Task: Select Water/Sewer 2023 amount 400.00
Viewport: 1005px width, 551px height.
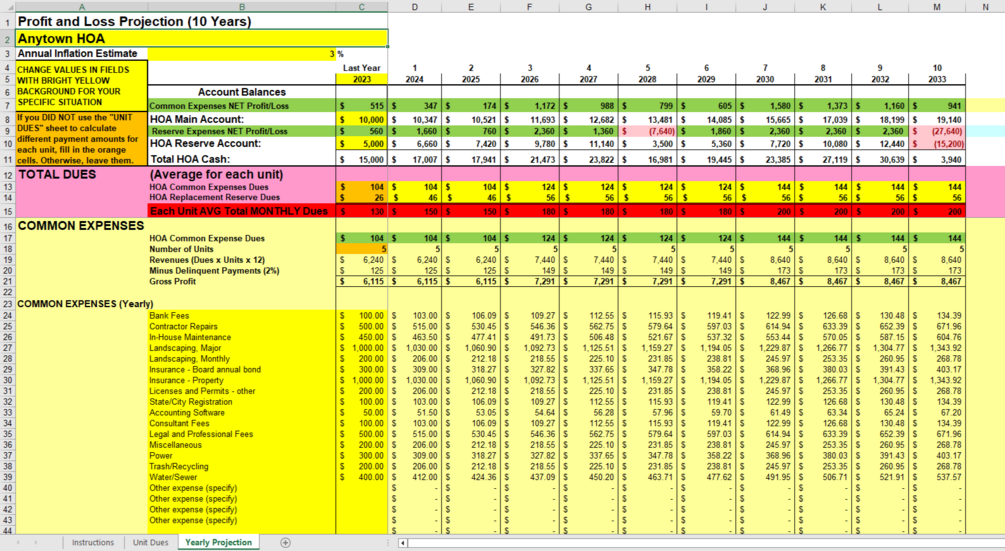Action: 361,477
